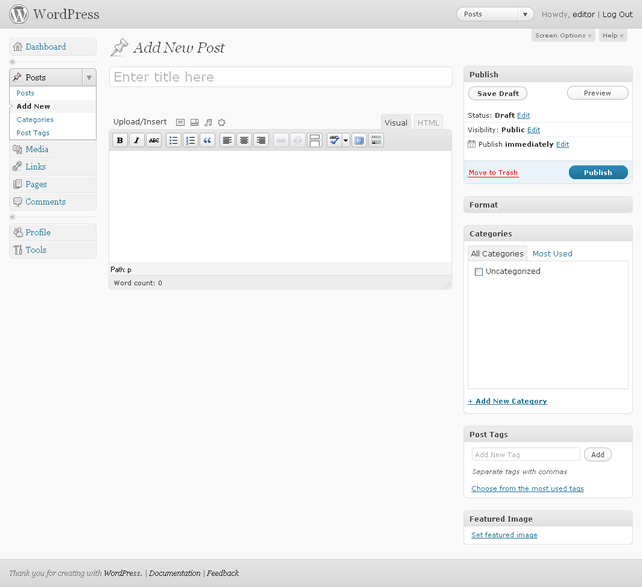Click the insert link chain icon
Viewport: 642px width, 587px height.
281,140
